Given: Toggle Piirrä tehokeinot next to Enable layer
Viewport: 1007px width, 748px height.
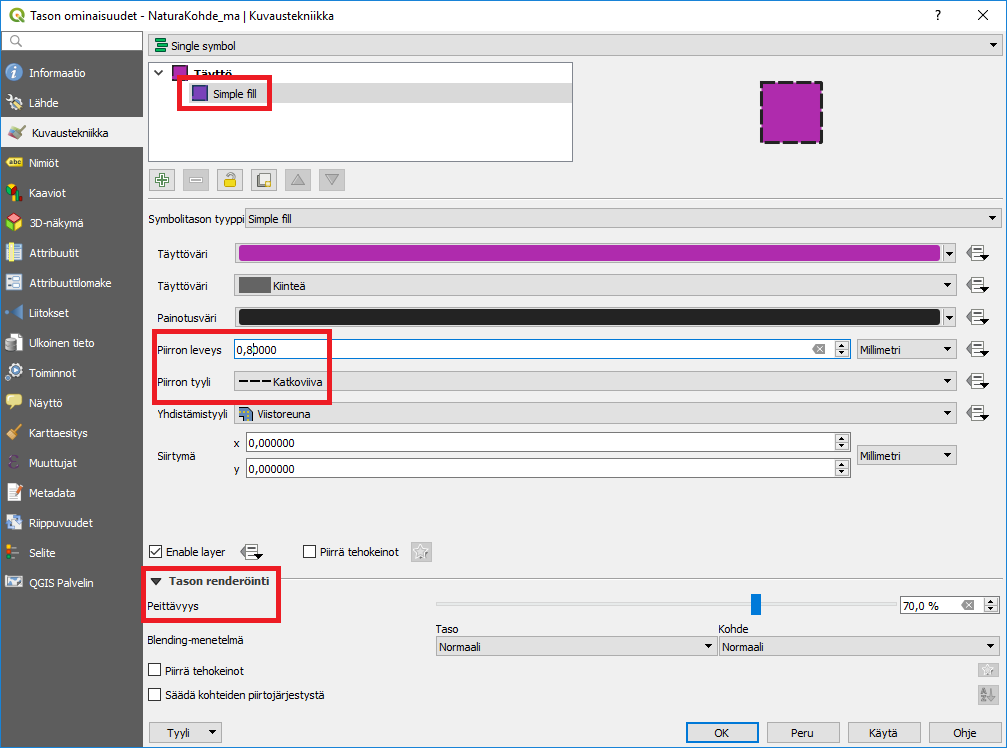Looking at the screenshot, I should click(310, 551).
